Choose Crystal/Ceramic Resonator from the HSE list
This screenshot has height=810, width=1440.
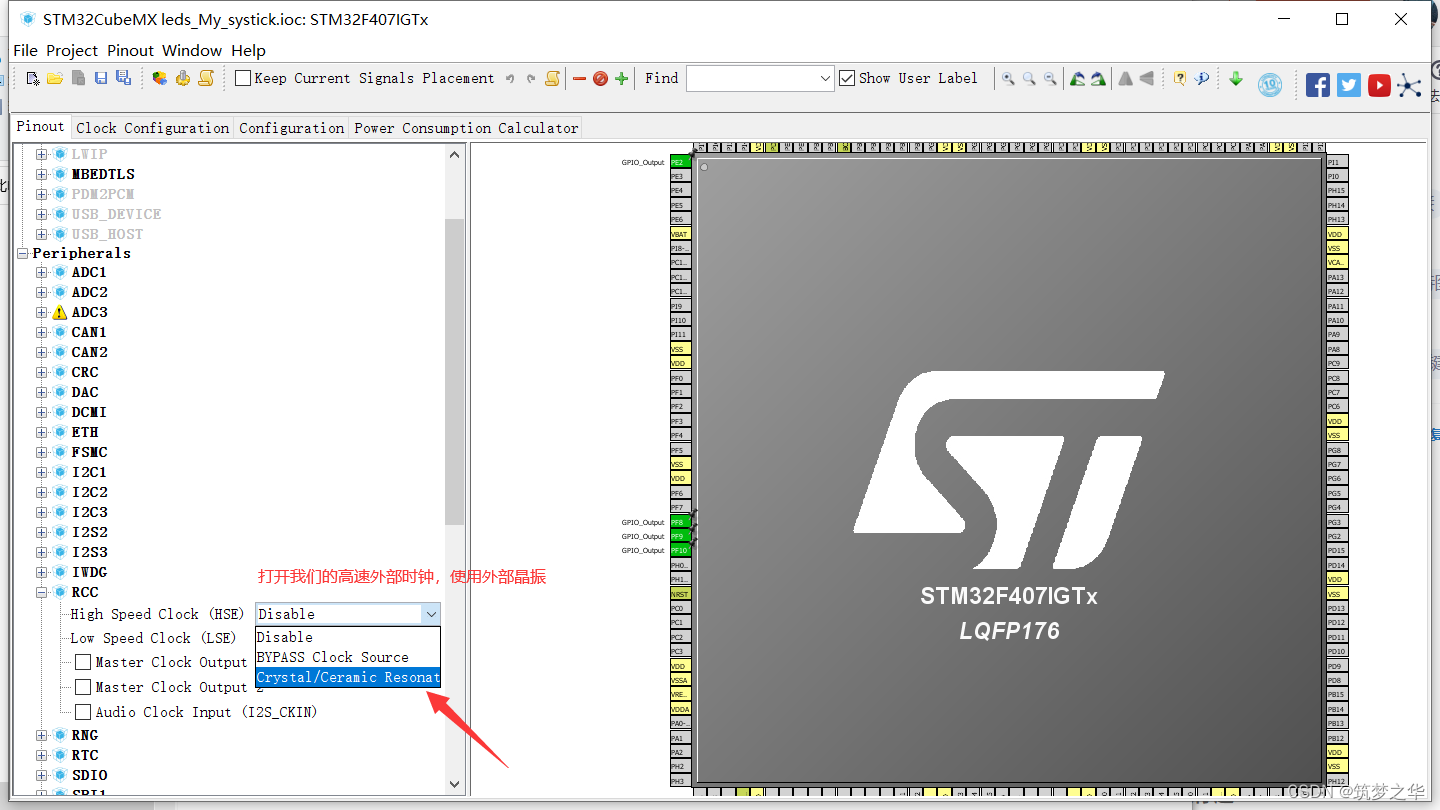348,677
